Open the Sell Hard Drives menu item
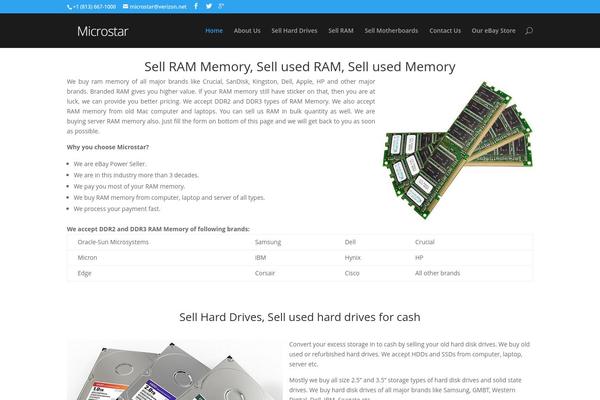 294,31
